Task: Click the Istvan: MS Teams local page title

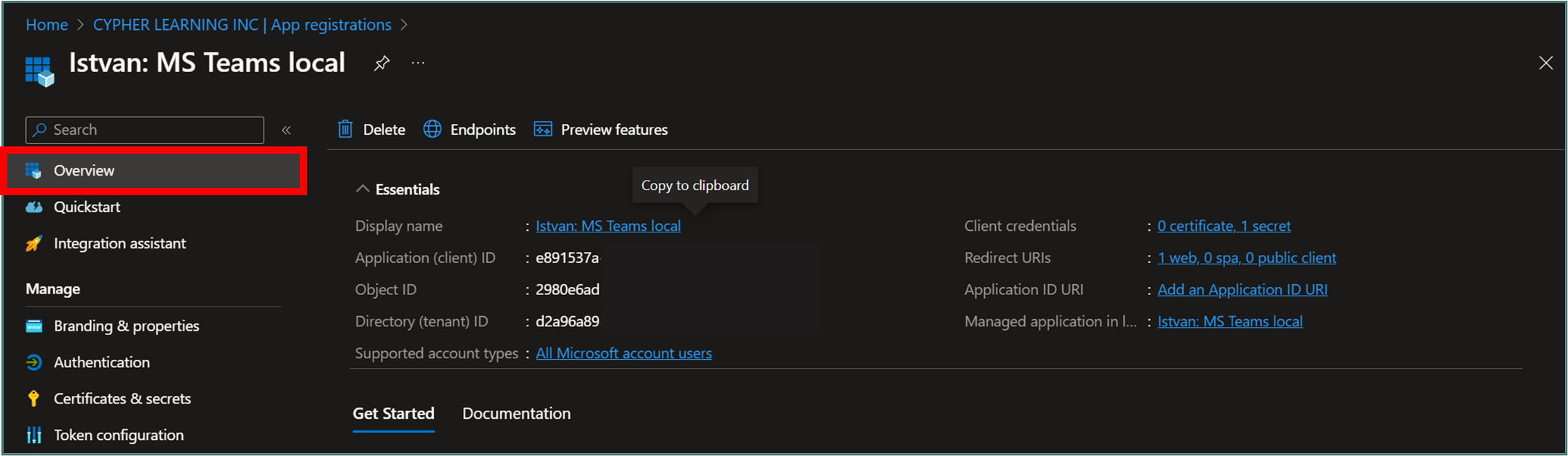Action: tap(207, 63)
